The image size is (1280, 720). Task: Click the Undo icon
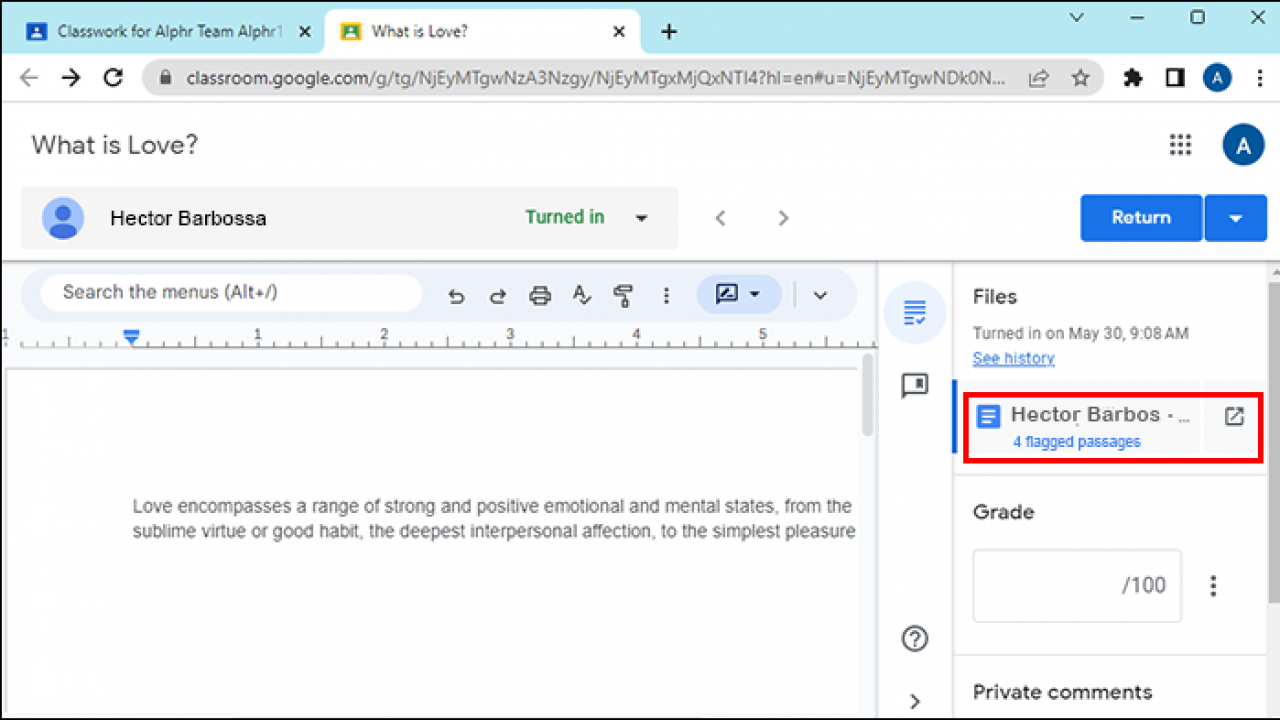tap(456, 294)
